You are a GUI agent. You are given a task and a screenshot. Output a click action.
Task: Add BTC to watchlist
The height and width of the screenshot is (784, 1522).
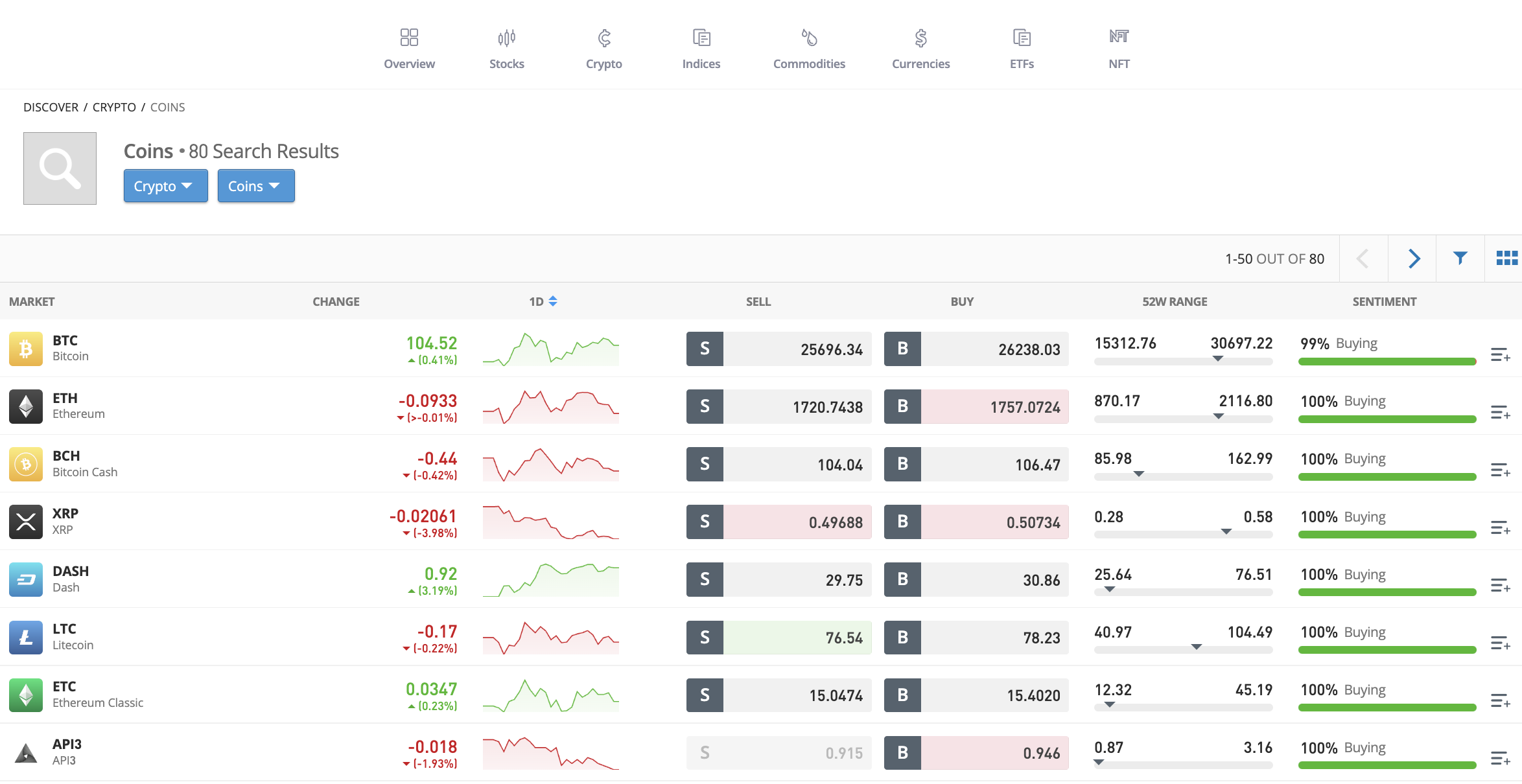point(1500,354)
